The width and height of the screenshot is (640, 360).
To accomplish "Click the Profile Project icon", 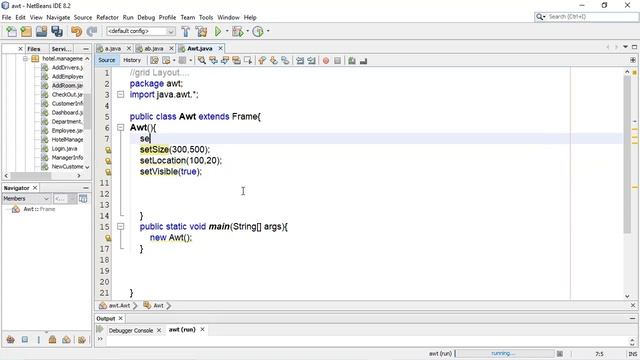I will tap(258, 31).
